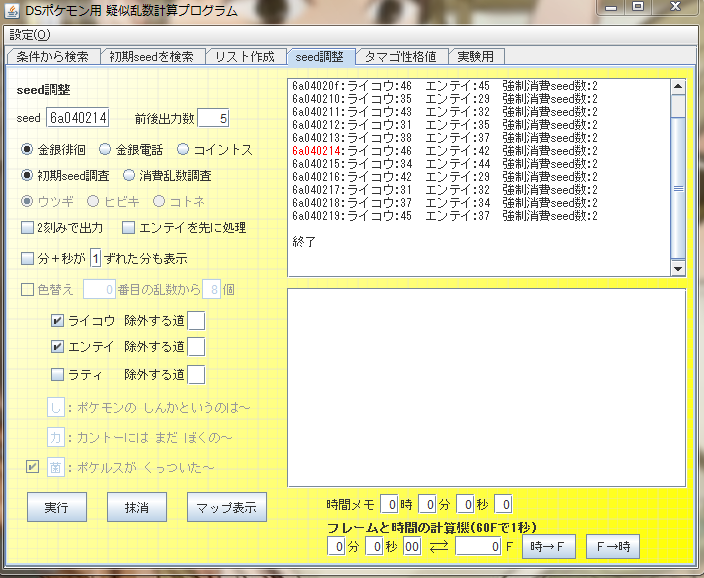Enable the 2刻みで出力 checkbox
704x578 pixels.
27,228
